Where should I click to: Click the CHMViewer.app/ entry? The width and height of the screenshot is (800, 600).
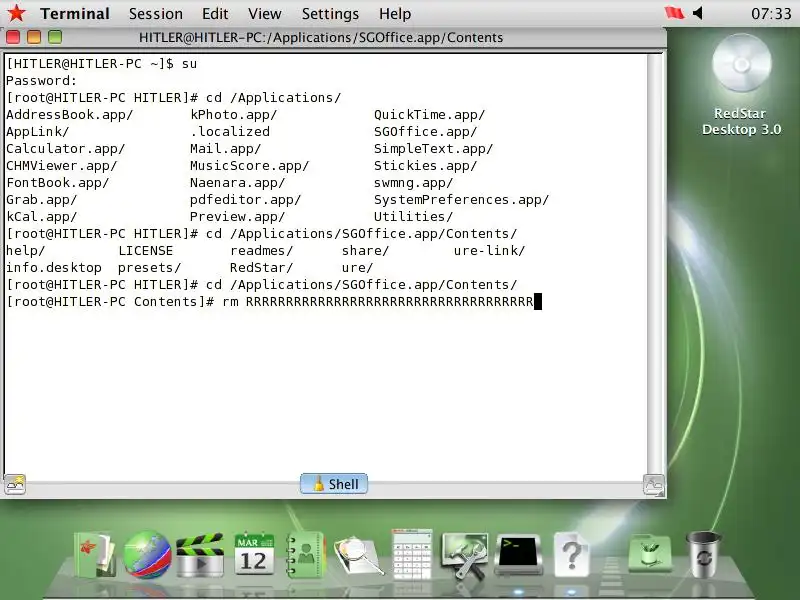coord(61,166)
